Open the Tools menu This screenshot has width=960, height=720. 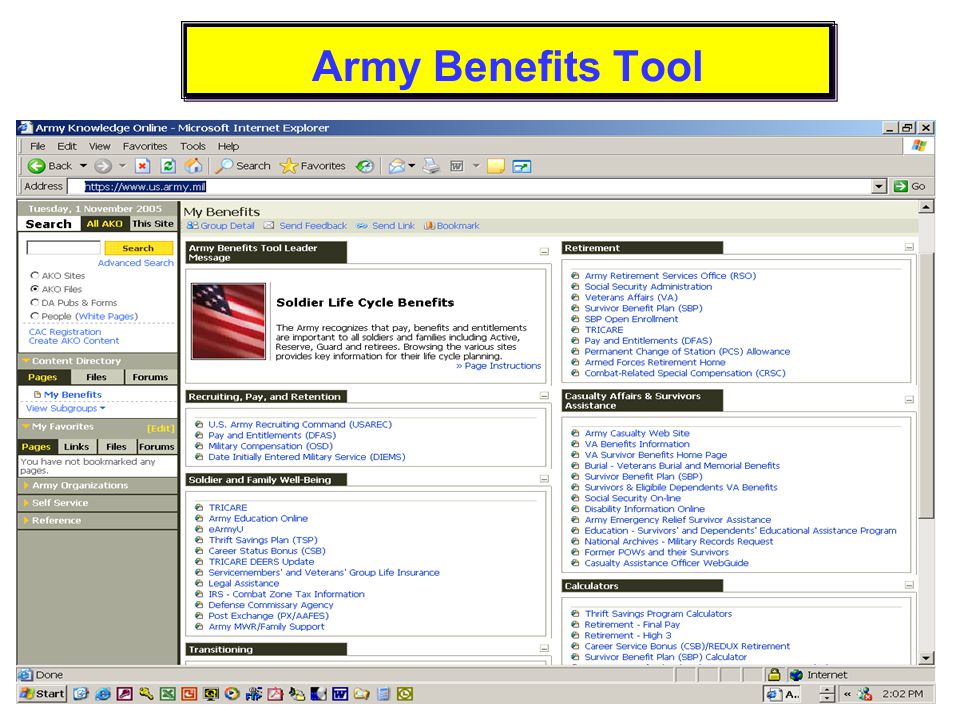[193, 146]
